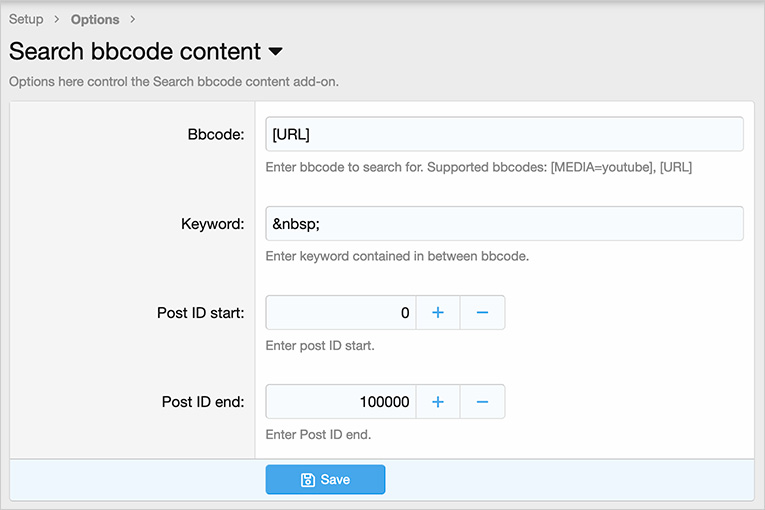Click the Post ID start label
The width and height of the screenshot is (765, 510).
(x=200, y=313)
